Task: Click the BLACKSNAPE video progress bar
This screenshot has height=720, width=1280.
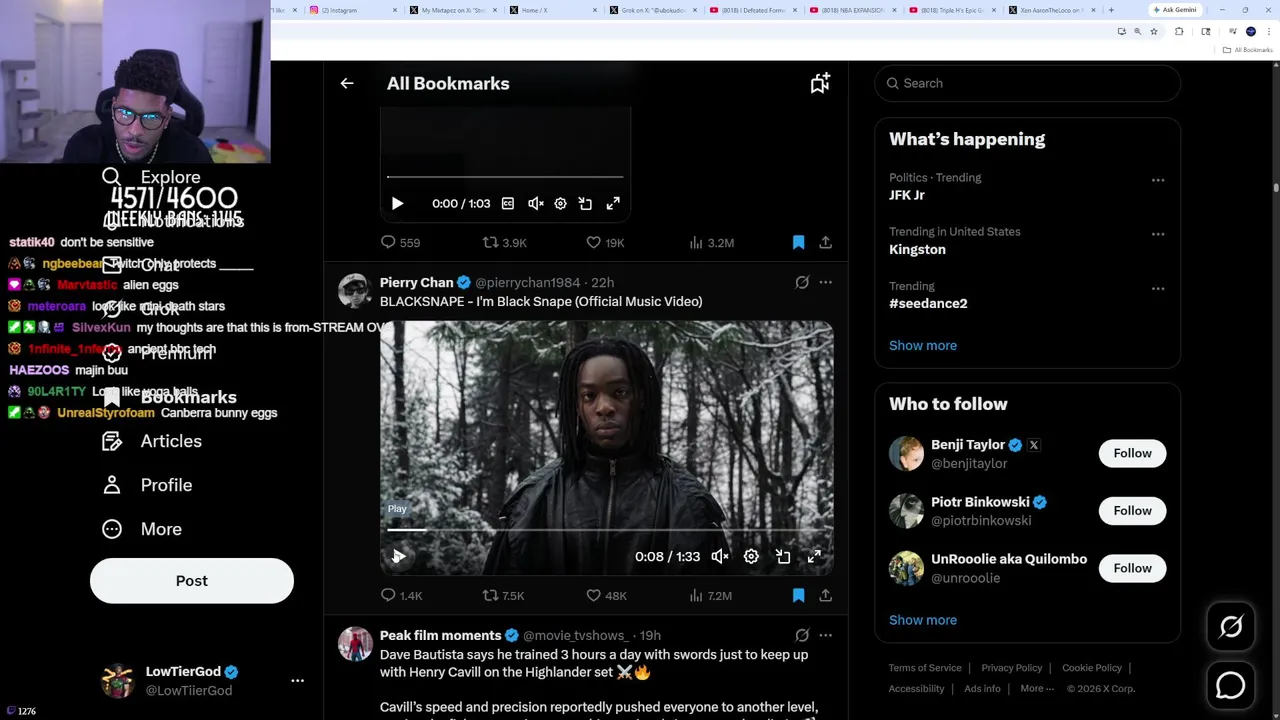Action: (x=607, y=530)
